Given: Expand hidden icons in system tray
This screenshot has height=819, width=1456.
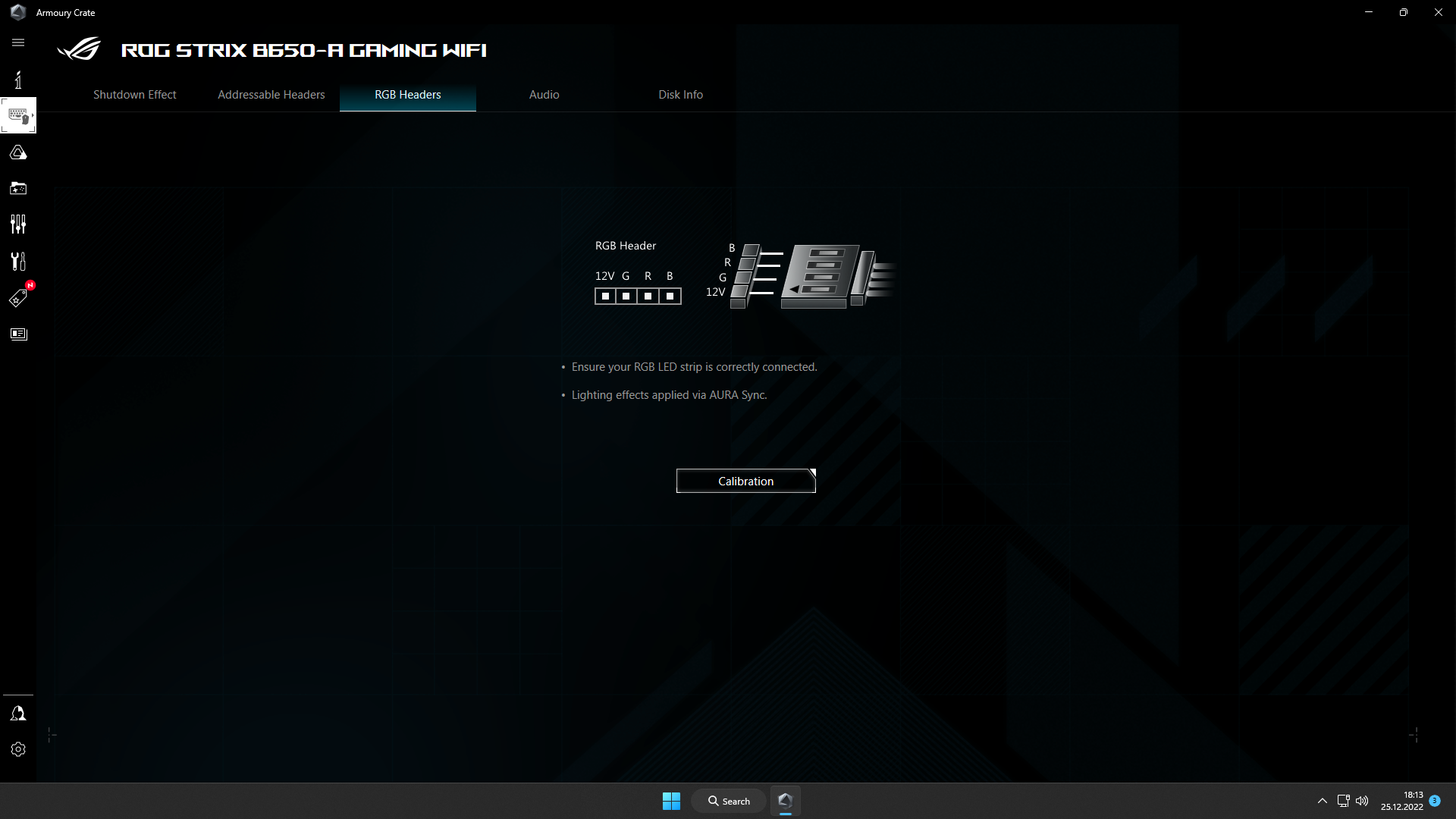Looking at the screenshot, I should (1321, 800).
